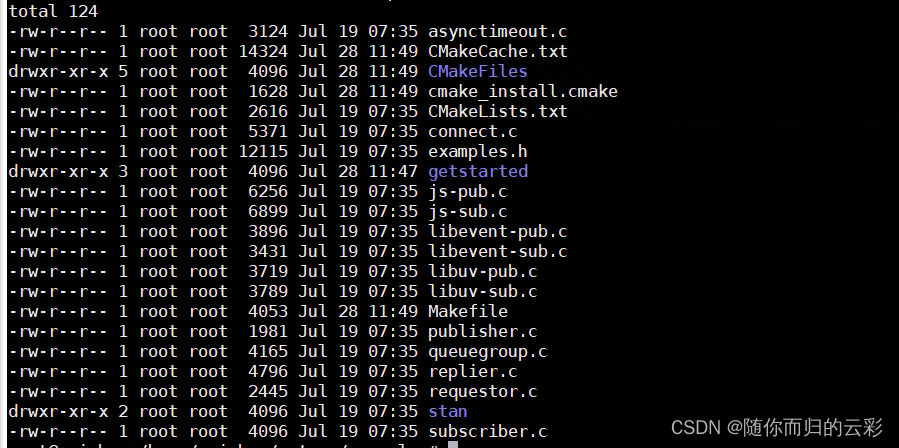Image resolution: width=899 pixels, height=448 pixels.
Task: Select libevent-sub.c in the listing
Action: point(497,251)
